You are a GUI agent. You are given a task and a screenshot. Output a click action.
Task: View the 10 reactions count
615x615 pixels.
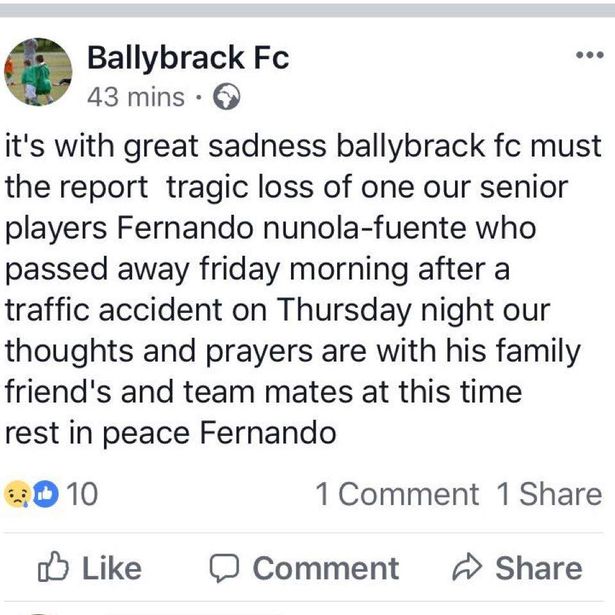[81, 494]
